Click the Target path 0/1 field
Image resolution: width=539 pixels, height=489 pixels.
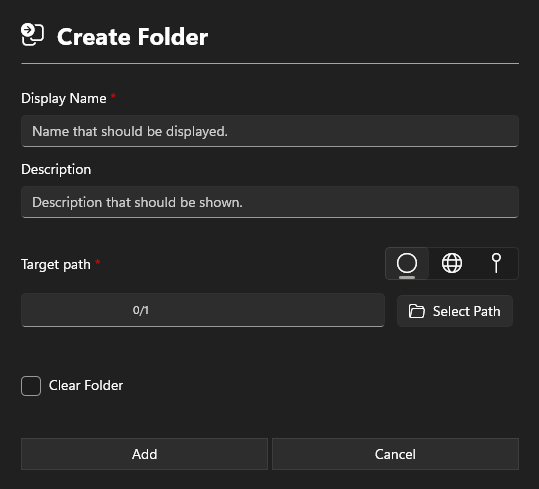[203, 310]
